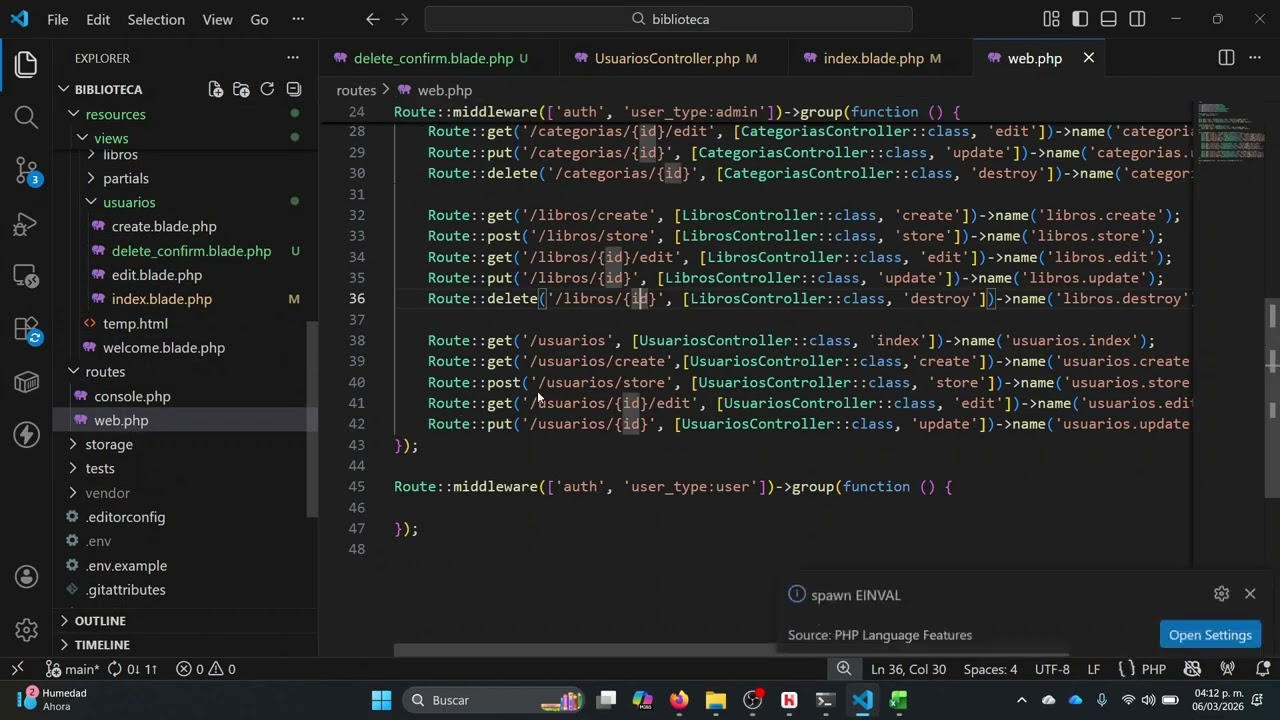Switch to delete_confirm.blade.php tab

(440, 58)
